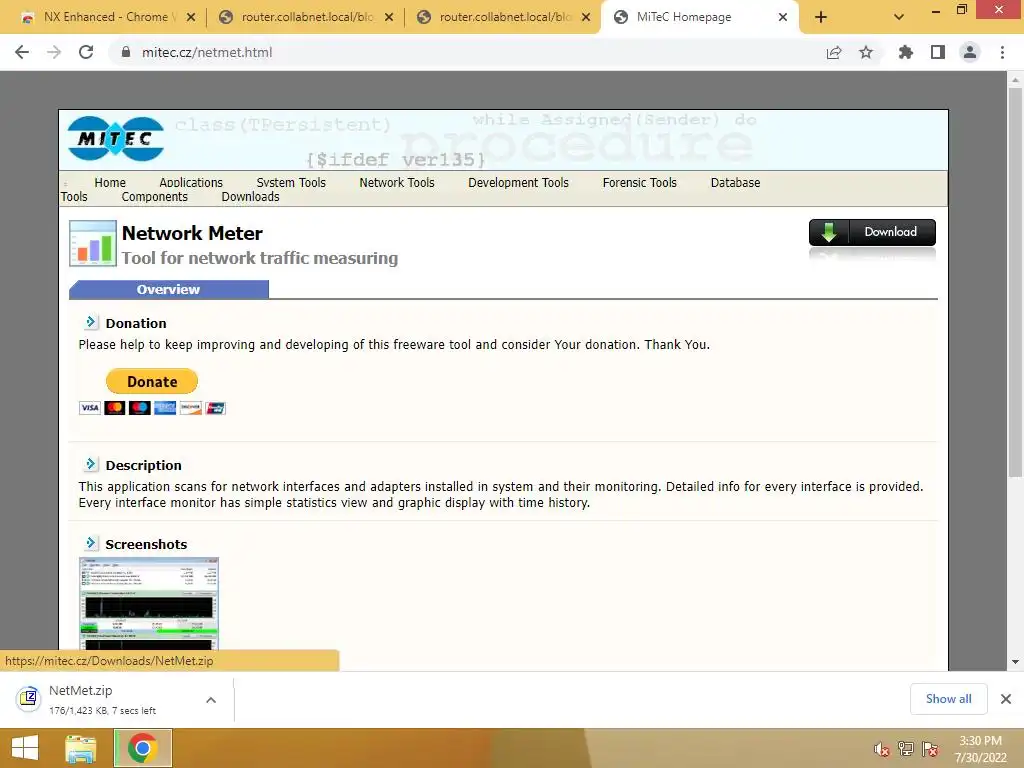Click the page vertical scrollbar thumb

[x=1015, y=281]
